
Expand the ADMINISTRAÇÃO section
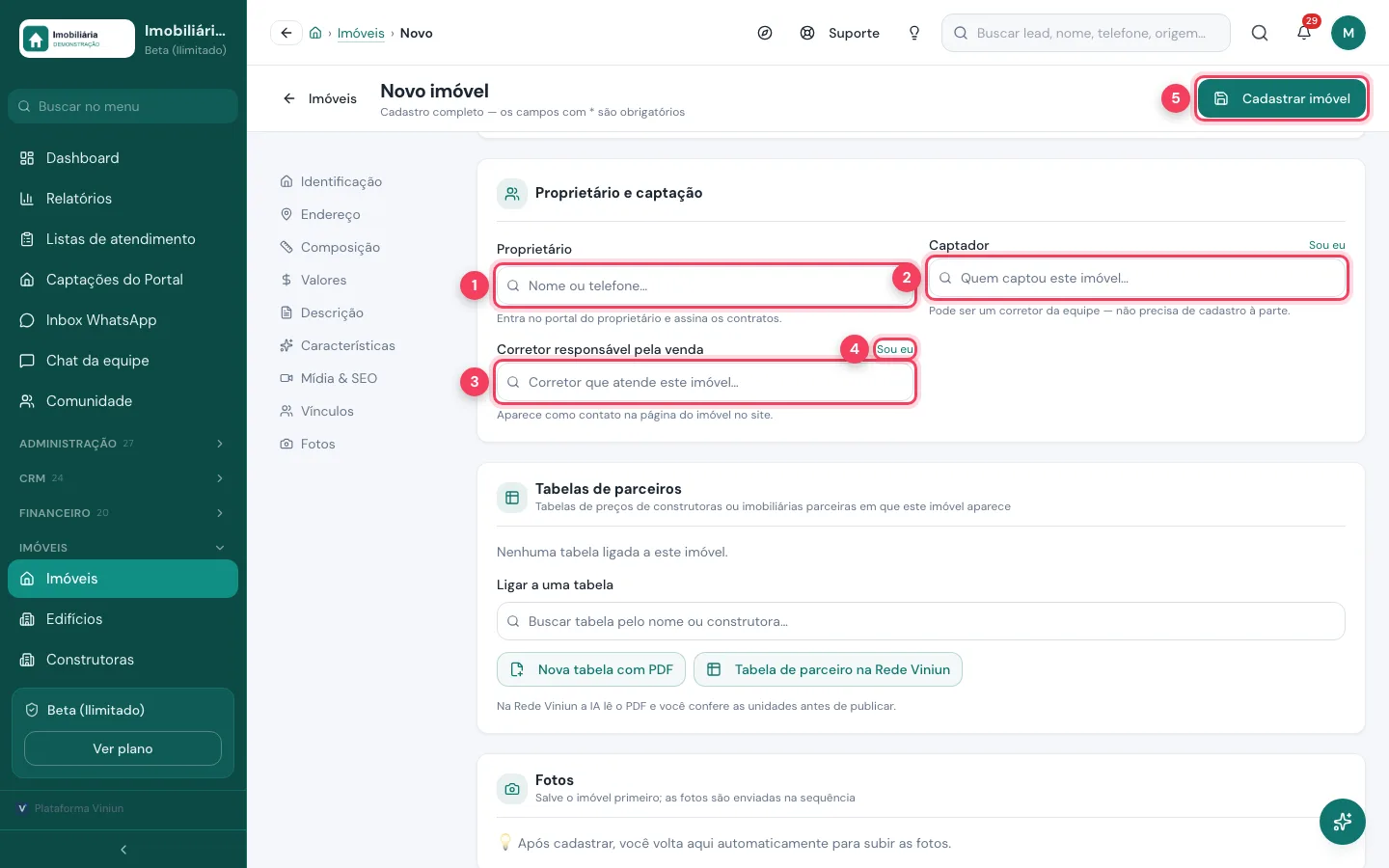pos(123,444)
